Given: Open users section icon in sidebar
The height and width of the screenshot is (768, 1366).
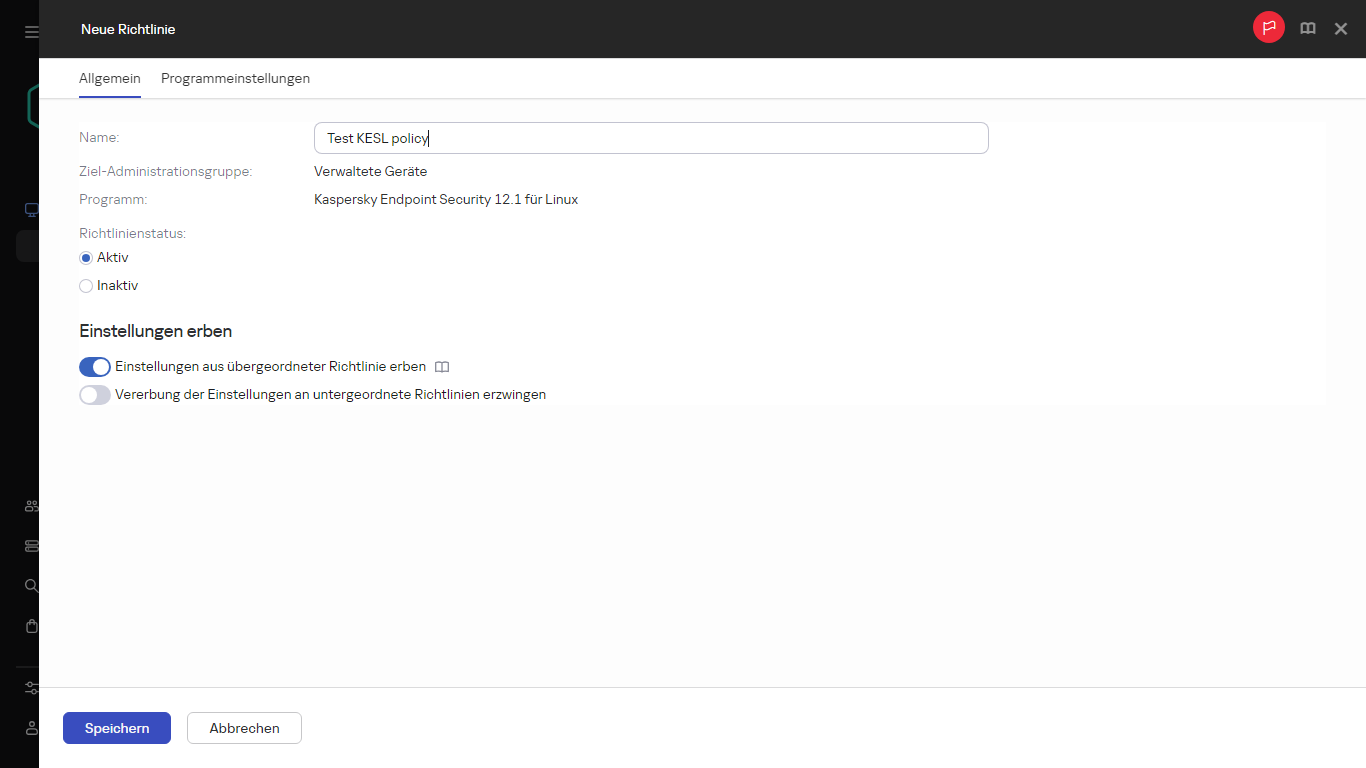Looking at the screenshot, I should [x=31, y=506].
